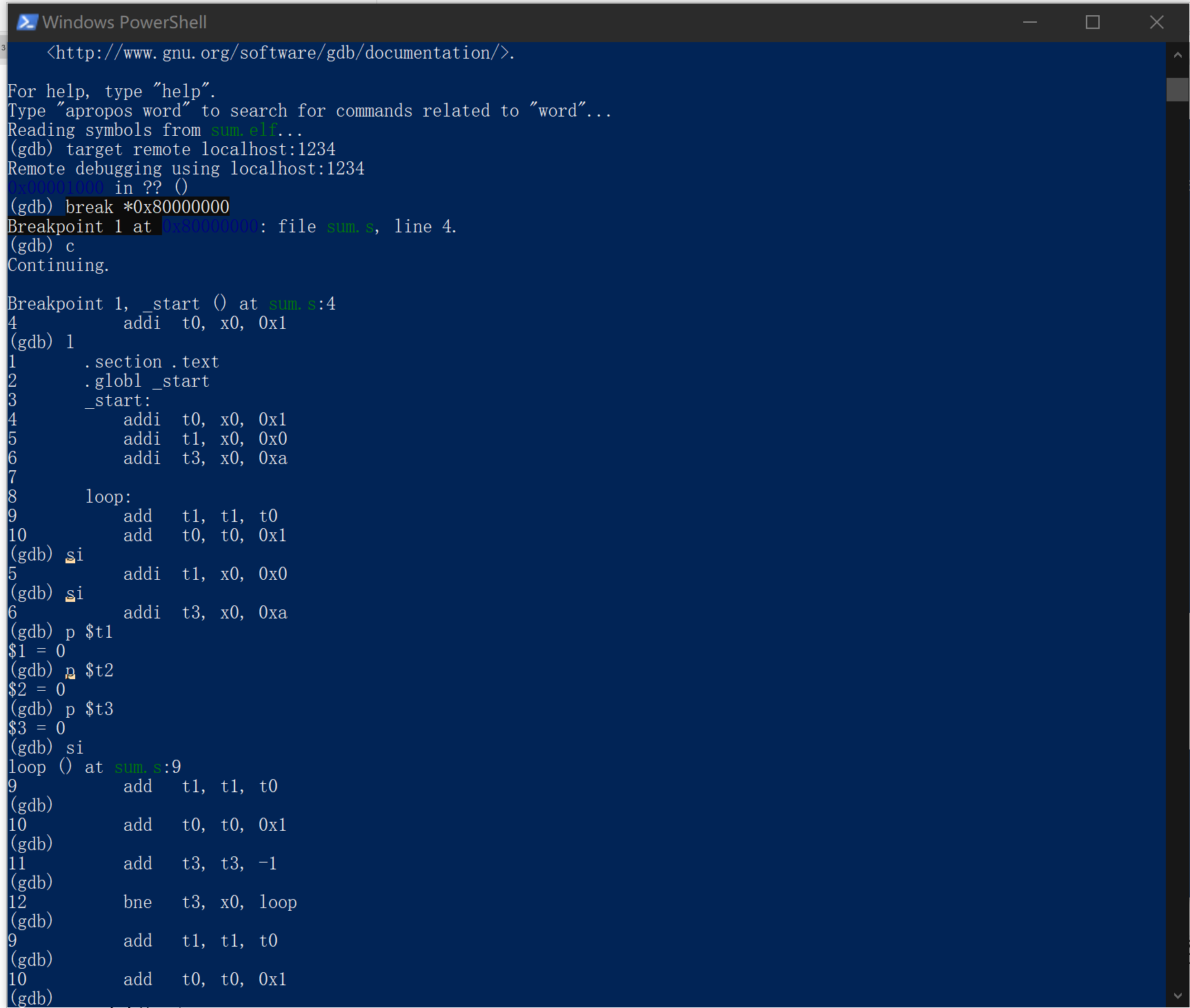Click the gnu.org gdb documentation URL
Image resolution: width=1190 pixels, height=1008 pixels.
[279, 53]
